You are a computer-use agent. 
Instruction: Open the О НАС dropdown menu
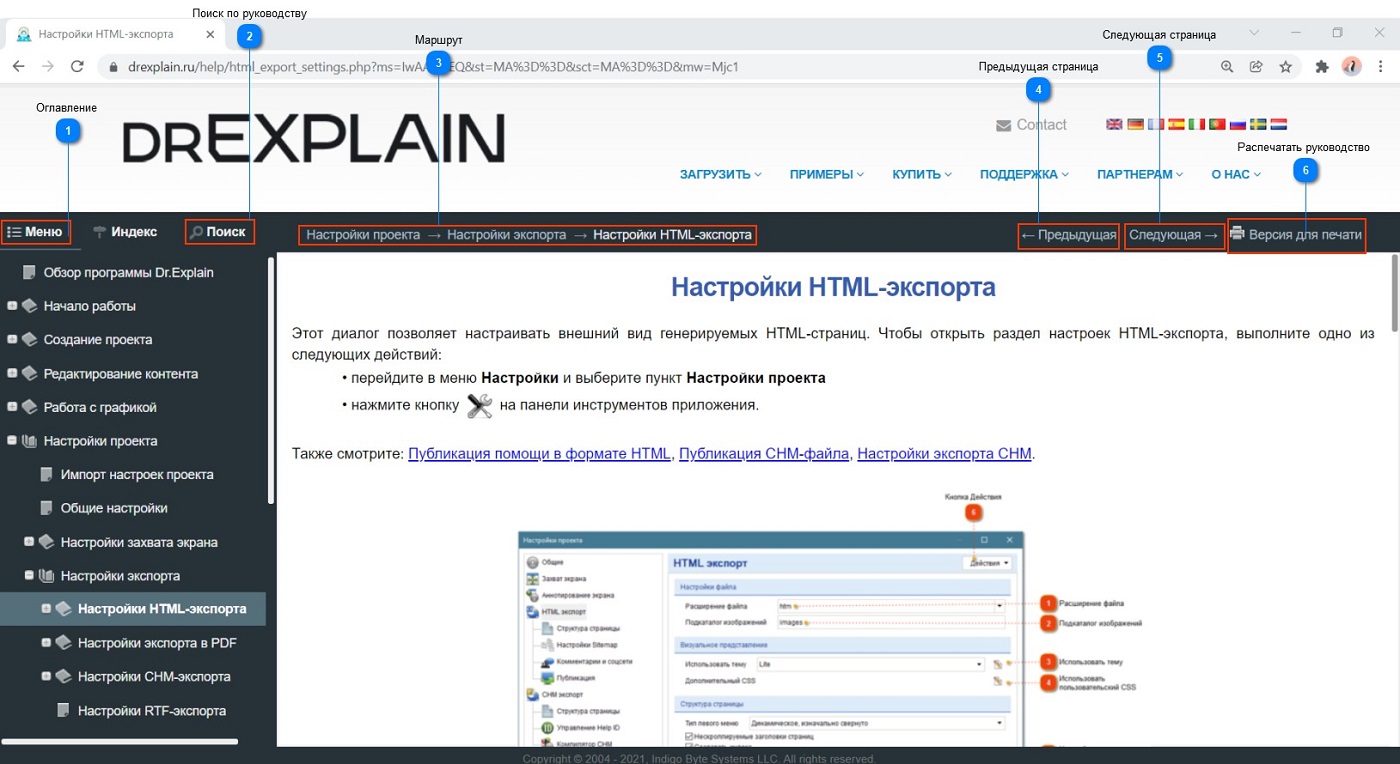pos(1236,174)
